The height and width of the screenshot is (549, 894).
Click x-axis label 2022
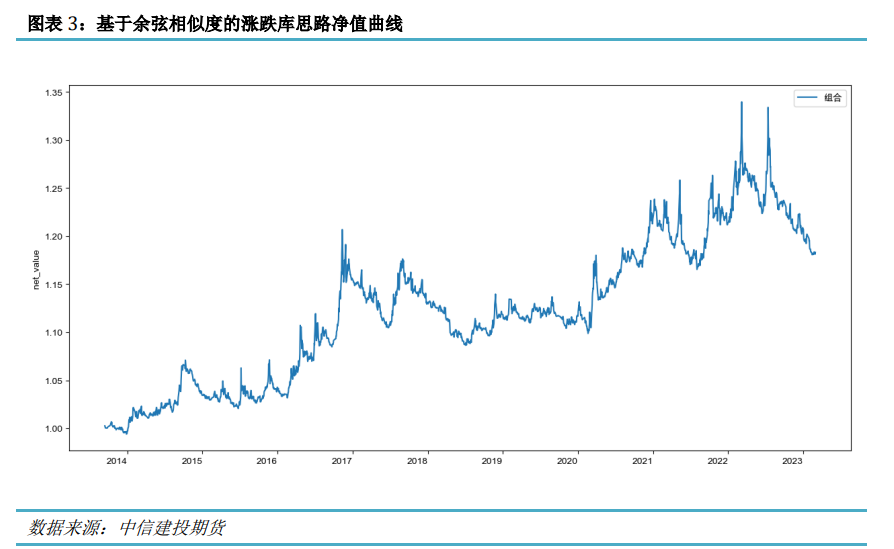[717, 461]
